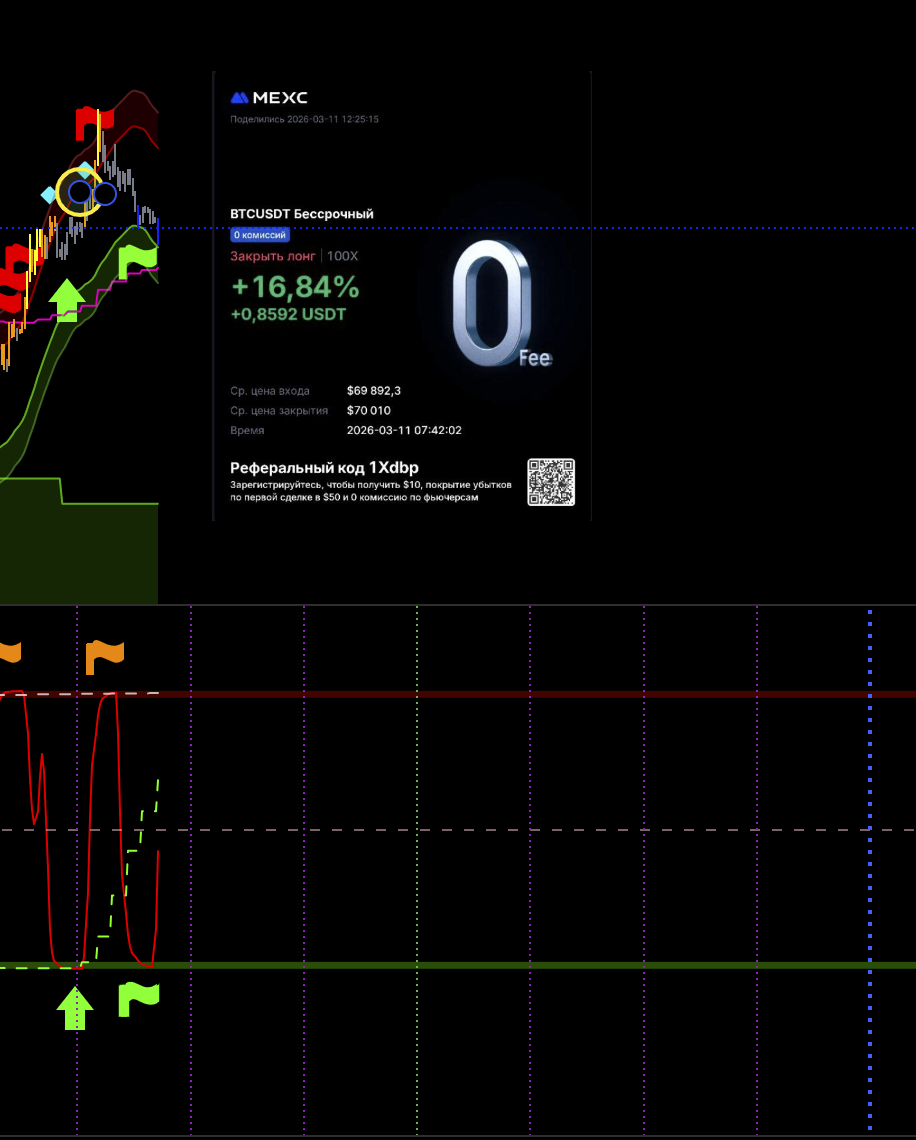Click the MEXC logo on the share card
Viewport: 916px width, 1140px height.
(x=269, y=98)
